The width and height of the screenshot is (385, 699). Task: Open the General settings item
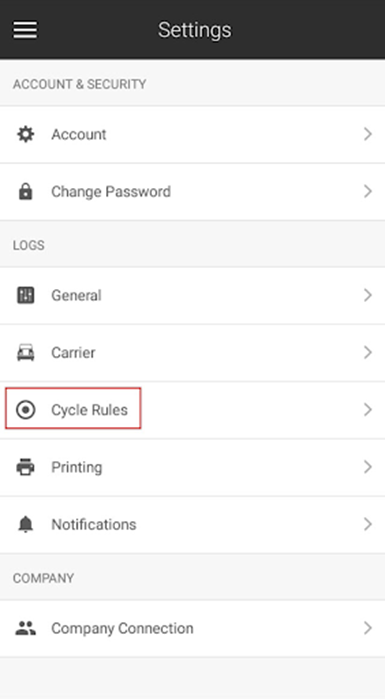tap(192, 296)
